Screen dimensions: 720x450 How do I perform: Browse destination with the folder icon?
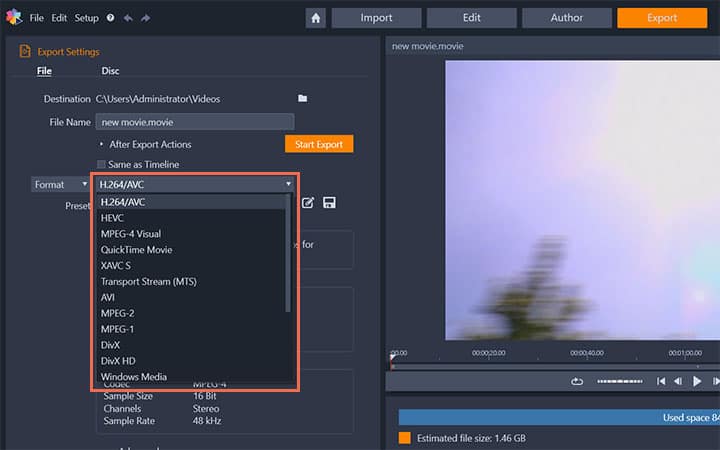pos(303,98)
